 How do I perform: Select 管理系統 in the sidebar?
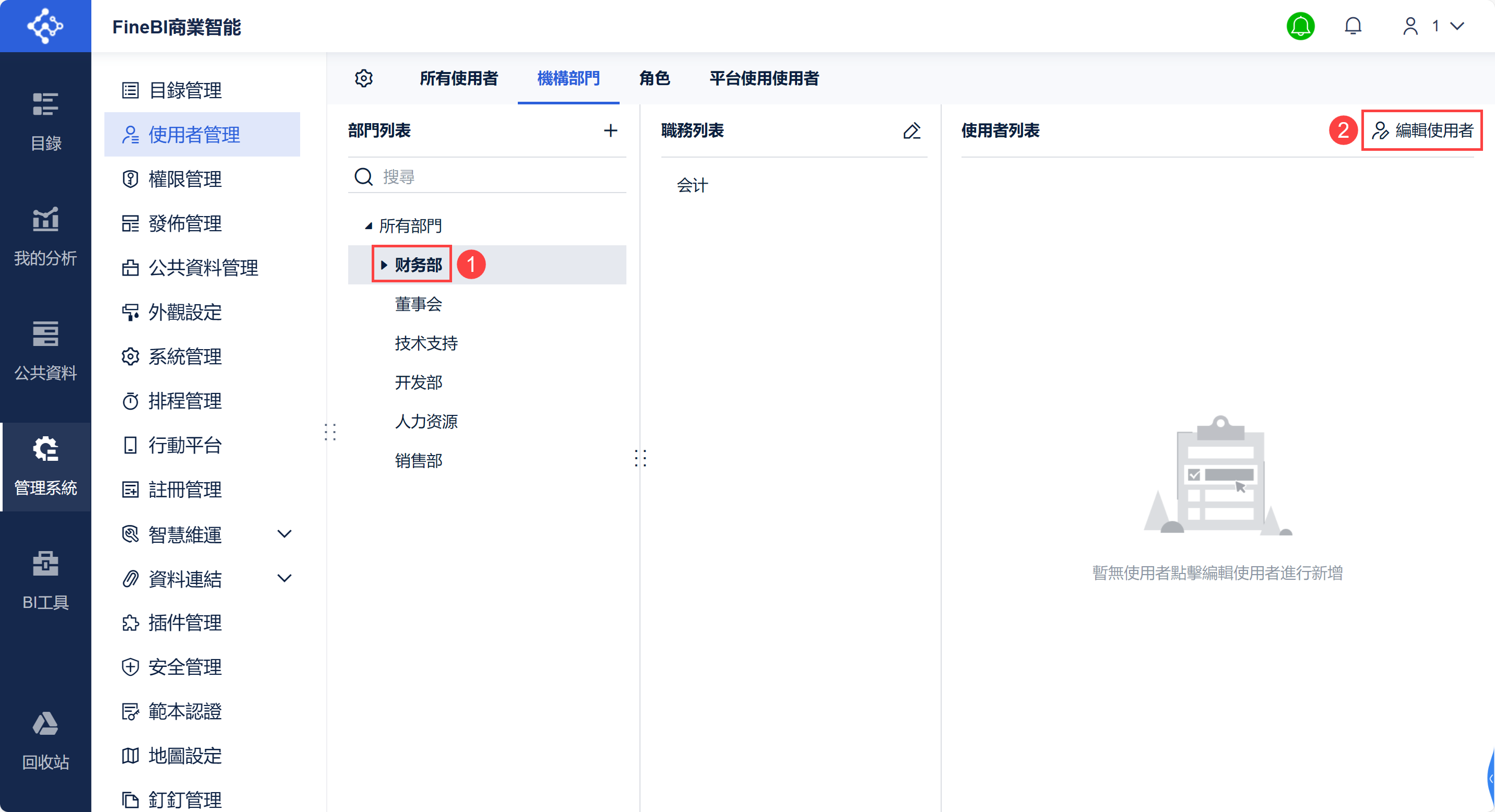[45, 467]
